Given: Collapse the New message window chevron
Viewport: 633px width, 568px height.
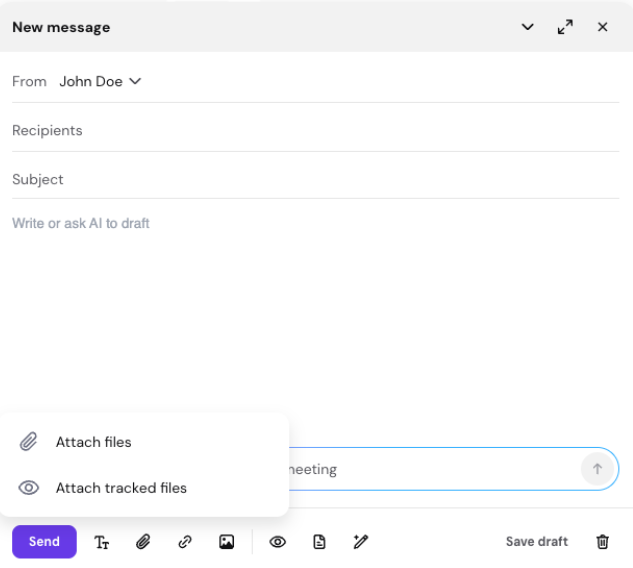Looking at the screenshot, I should [528, 27].
